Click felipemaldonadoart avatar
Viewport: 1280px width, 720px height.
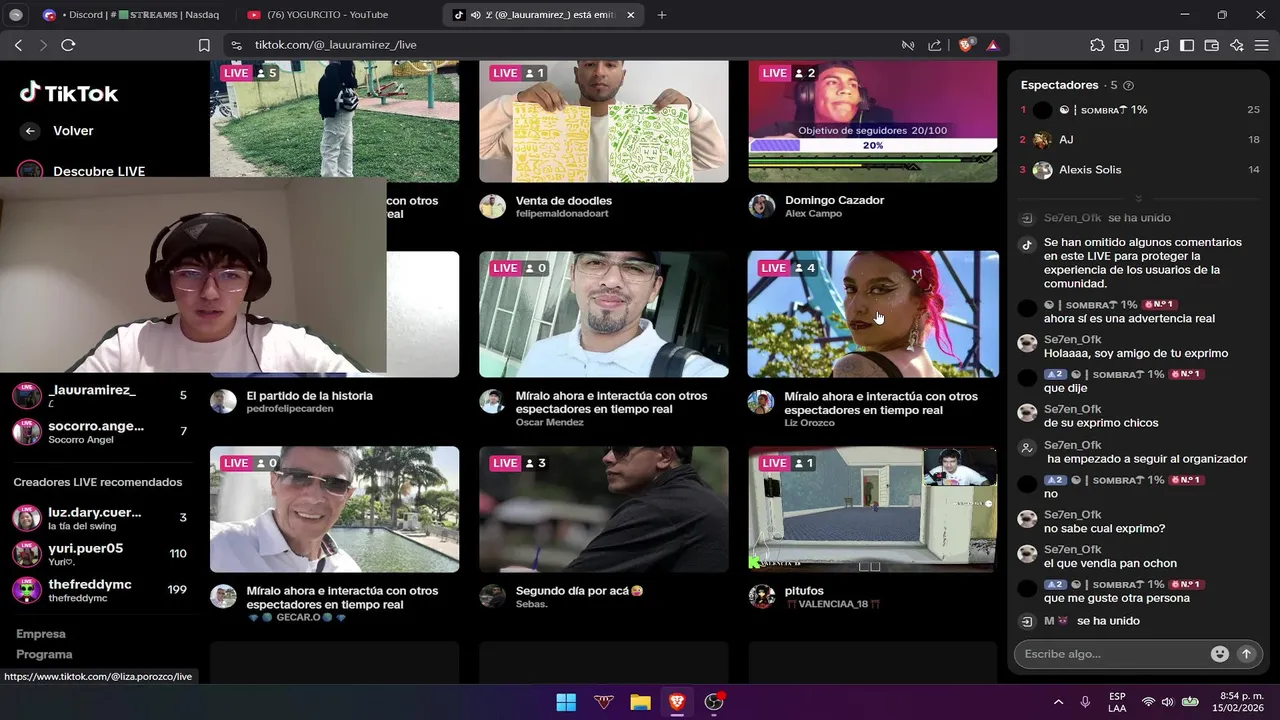tap(492, 207)
